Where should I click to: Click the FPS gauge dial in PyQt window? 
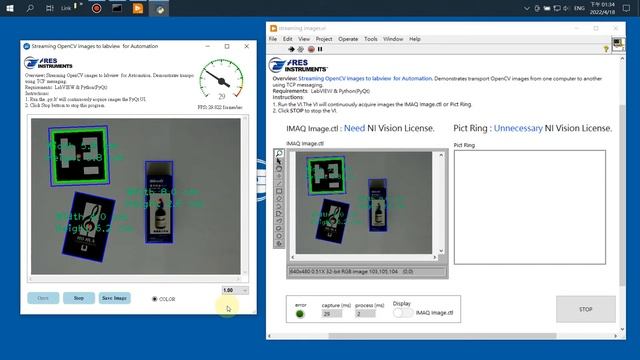[x=221, y=81]
